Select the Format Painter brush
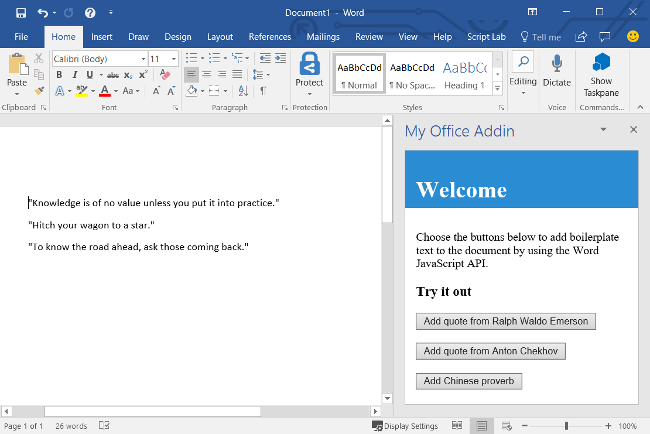This screenshot has height=434, width=650. pyautogui.click(x=39, y=90)
